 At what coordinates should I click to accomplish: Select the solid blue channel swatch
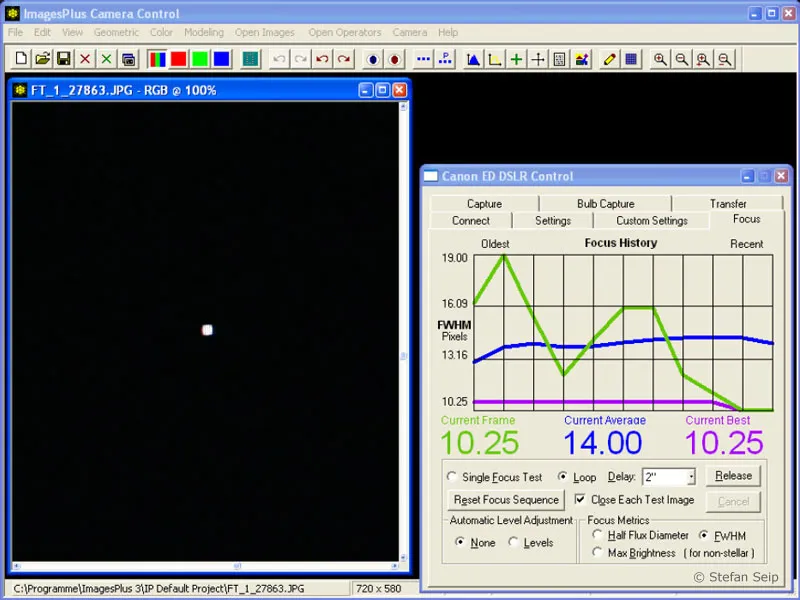click(x=221, y=59)
